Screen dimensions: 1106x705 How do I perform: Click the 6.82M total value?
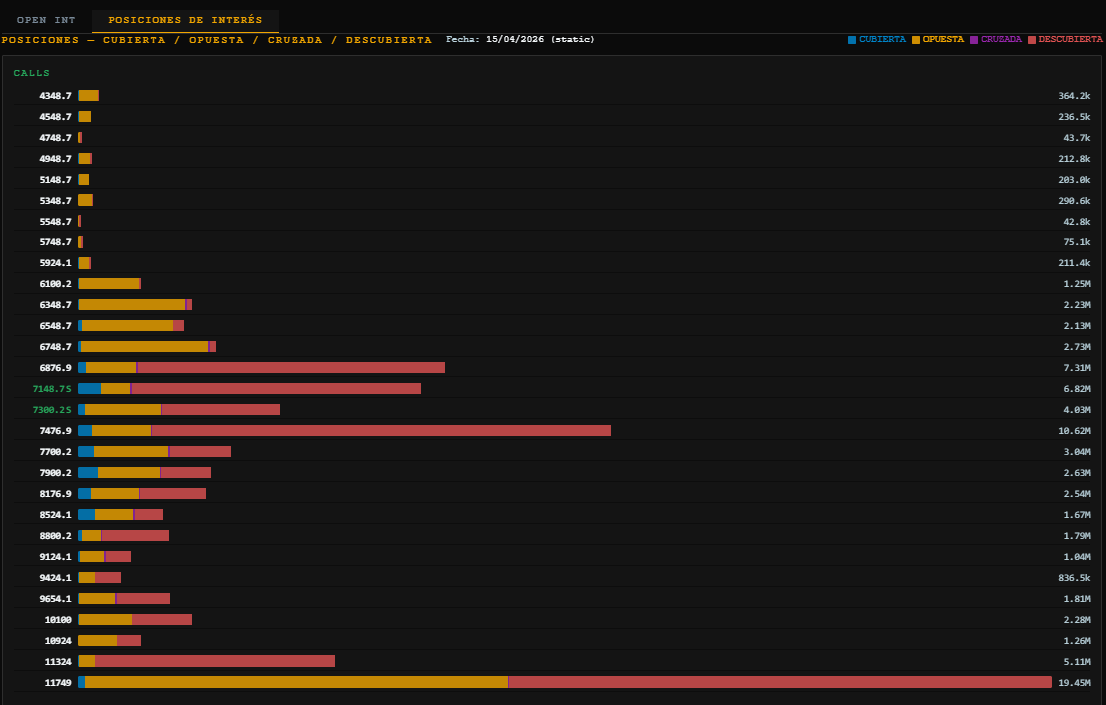click(x=1077, y=389)
